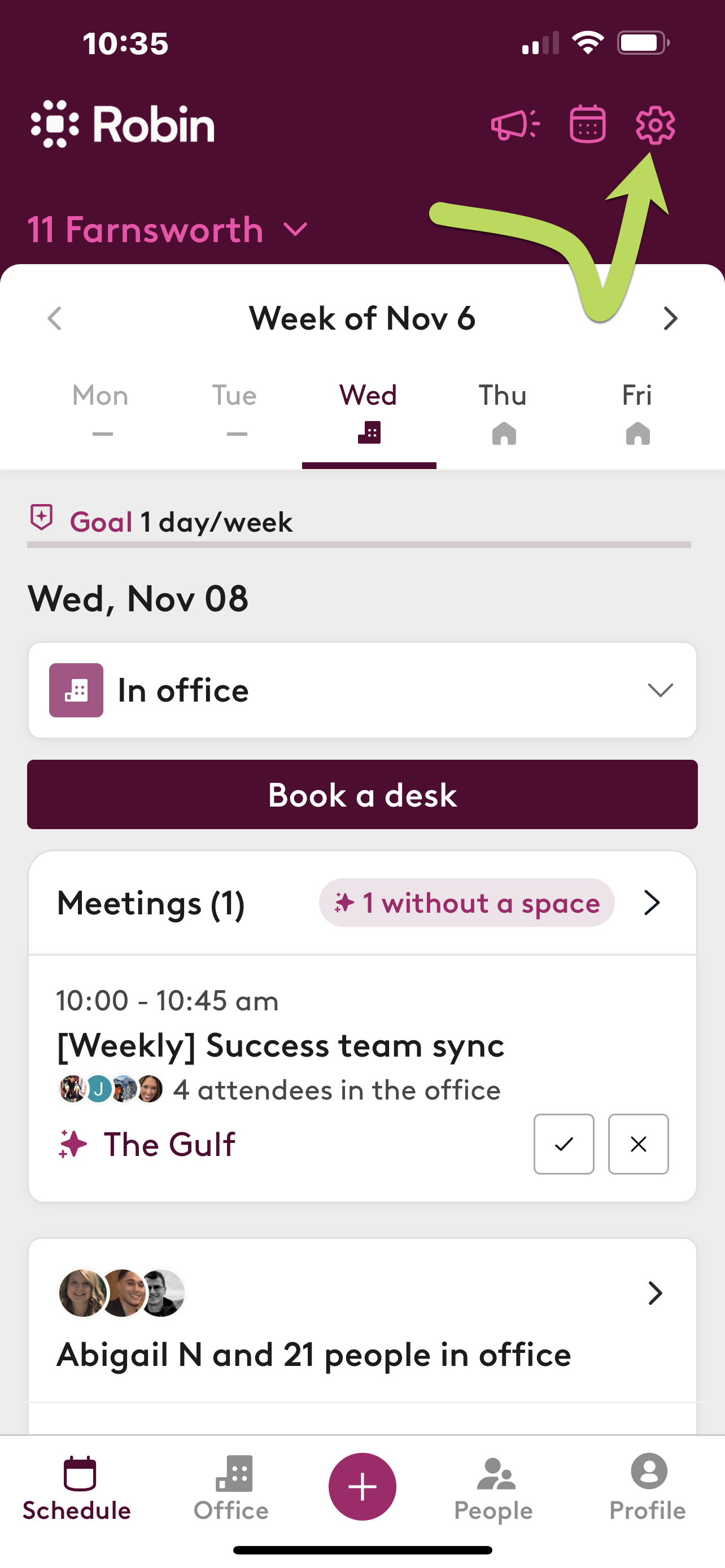Tap the Goal 1 day/week progress bar
The height and width of the screenshot is (1568, 725).
(359, 544)
